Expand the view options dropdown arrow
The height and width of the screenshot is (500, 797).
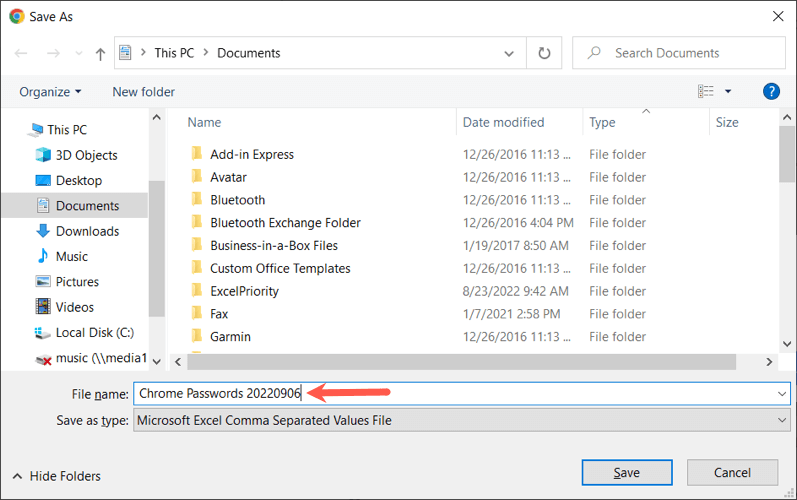tap(728, 92)
